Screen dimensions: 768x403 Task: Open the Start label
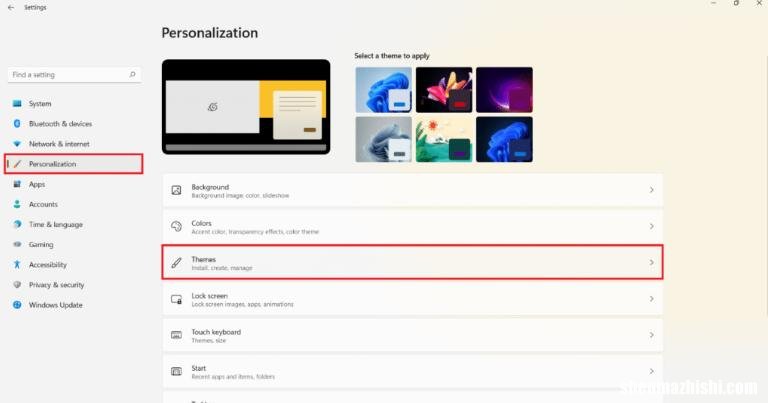(x=198, y=368)
